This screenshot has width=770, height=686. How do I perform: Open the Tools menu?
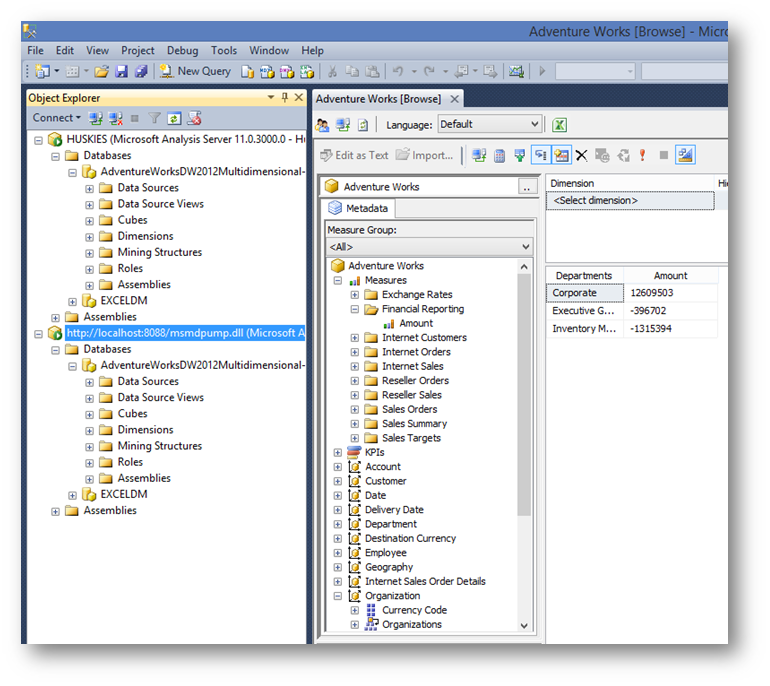pyautogui.click(x=224, y=51)
